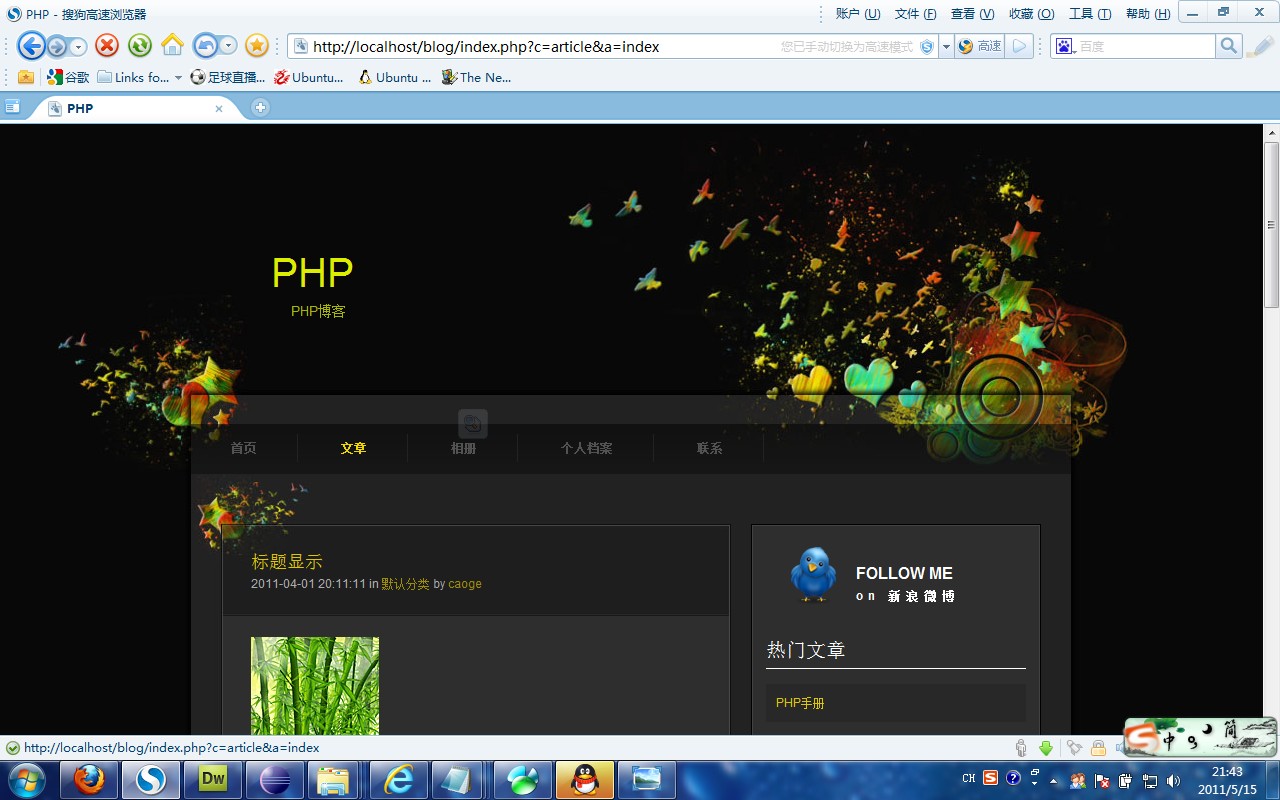This screenshot has height=800, width=1280.
Task: Open the 查看 (V) menu
Action: pyautogui.click(x=973, y=14)
